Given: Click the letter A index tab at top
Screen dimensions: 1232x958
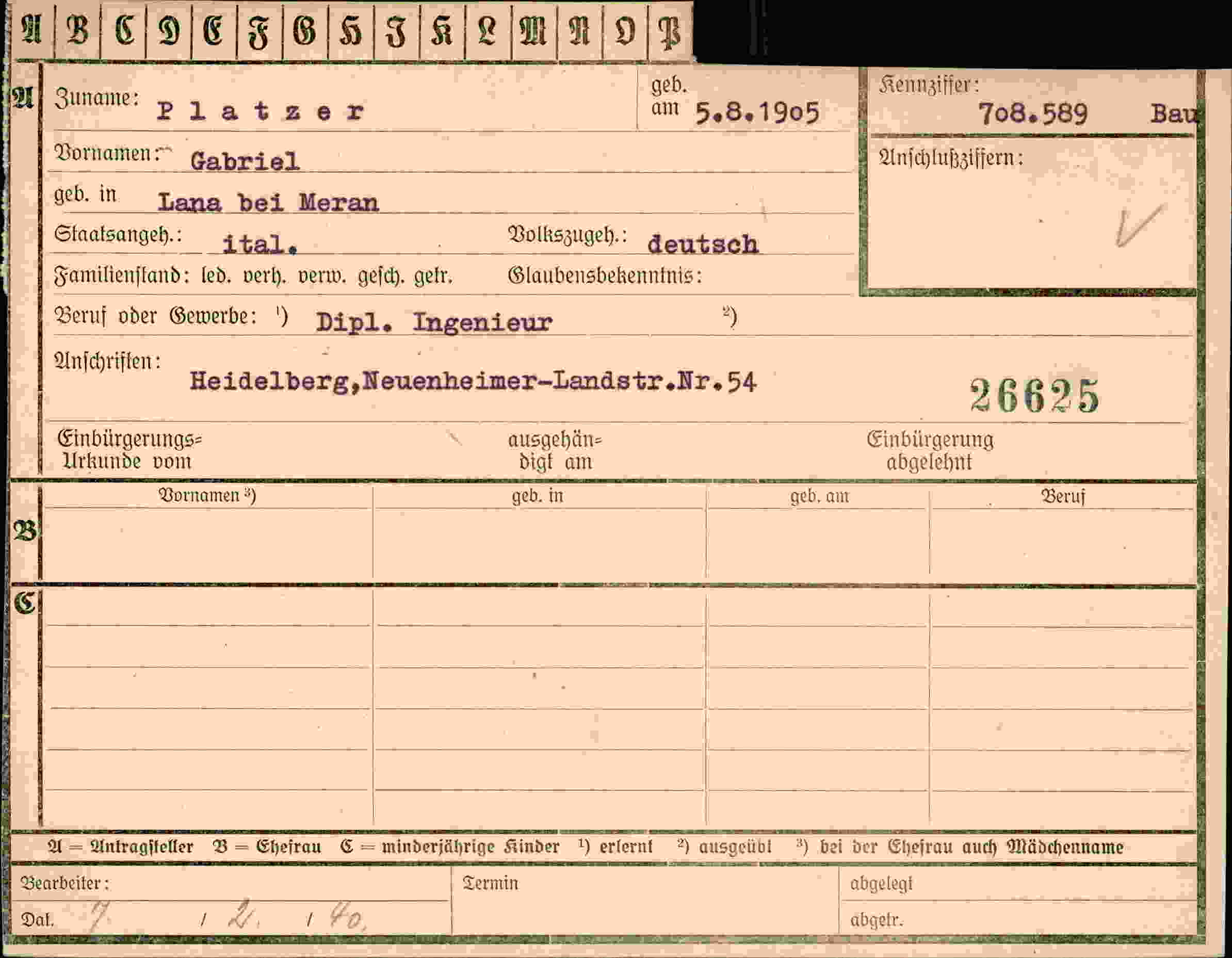Looking at the screenshot, I should click(x=33, y=30).
